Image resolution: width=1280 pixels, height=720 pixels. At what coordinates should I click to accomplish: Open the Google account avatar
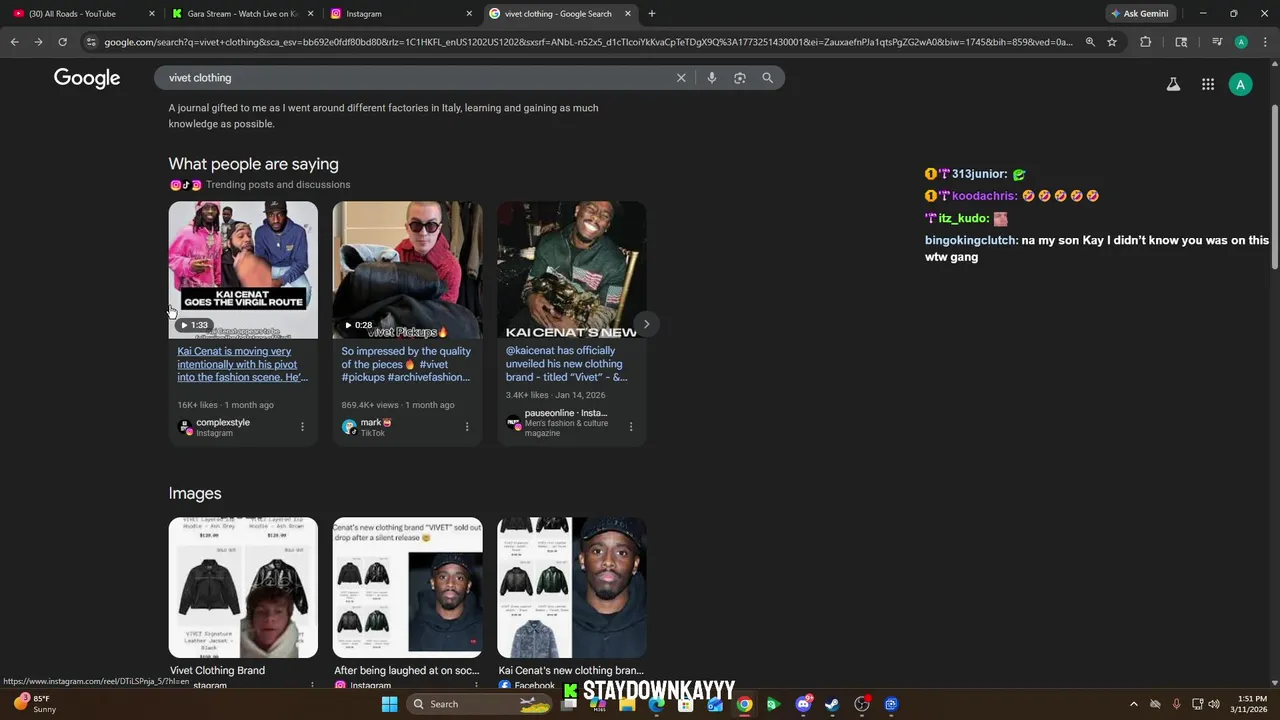tap(1240, 85)
